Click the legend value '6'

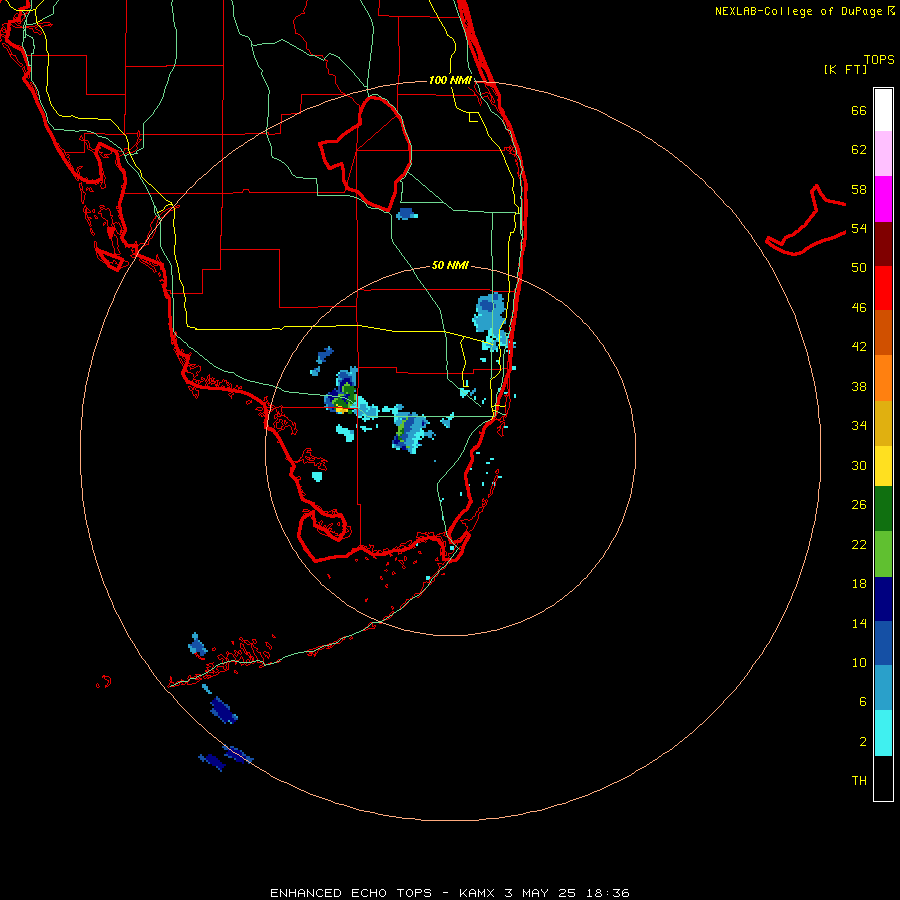(x=863, y=702)
